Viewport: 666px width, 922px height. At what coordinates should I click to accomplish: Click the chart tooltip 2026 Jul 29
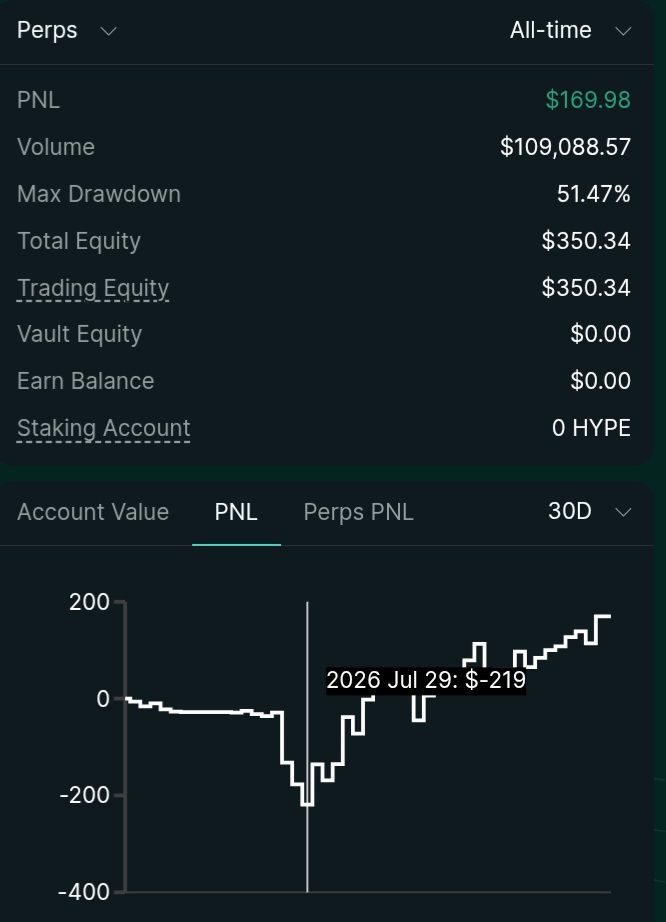pos(426,680)
